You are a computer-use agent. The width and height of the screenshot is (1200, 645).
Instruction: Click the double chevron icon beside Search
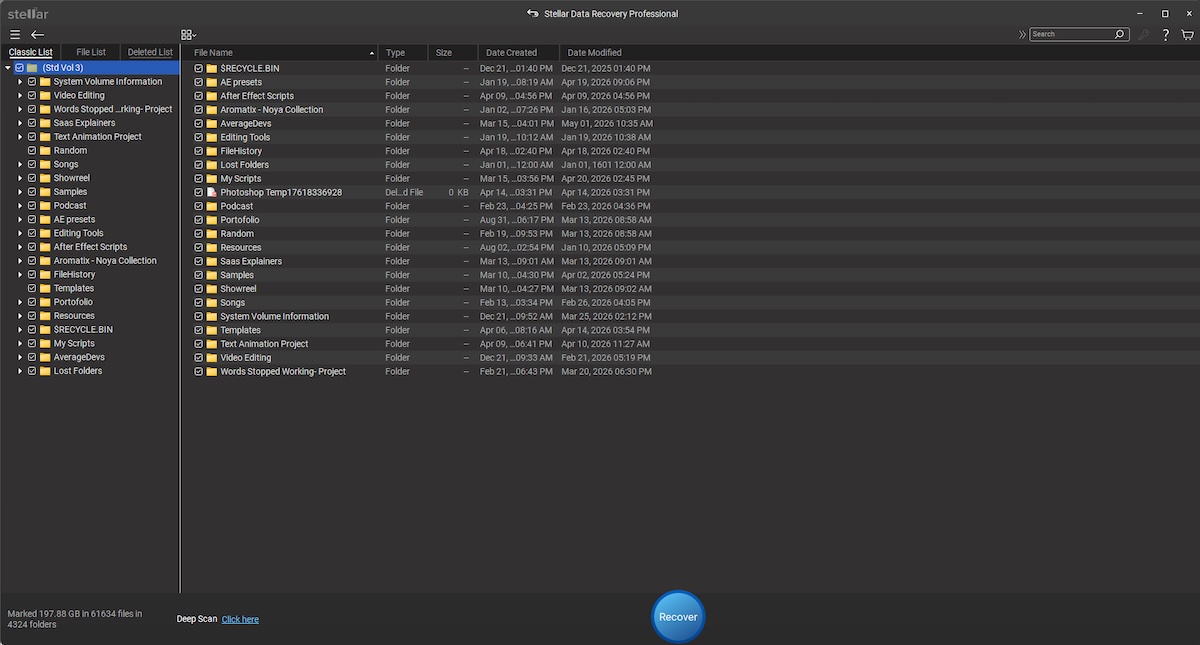1022,34
